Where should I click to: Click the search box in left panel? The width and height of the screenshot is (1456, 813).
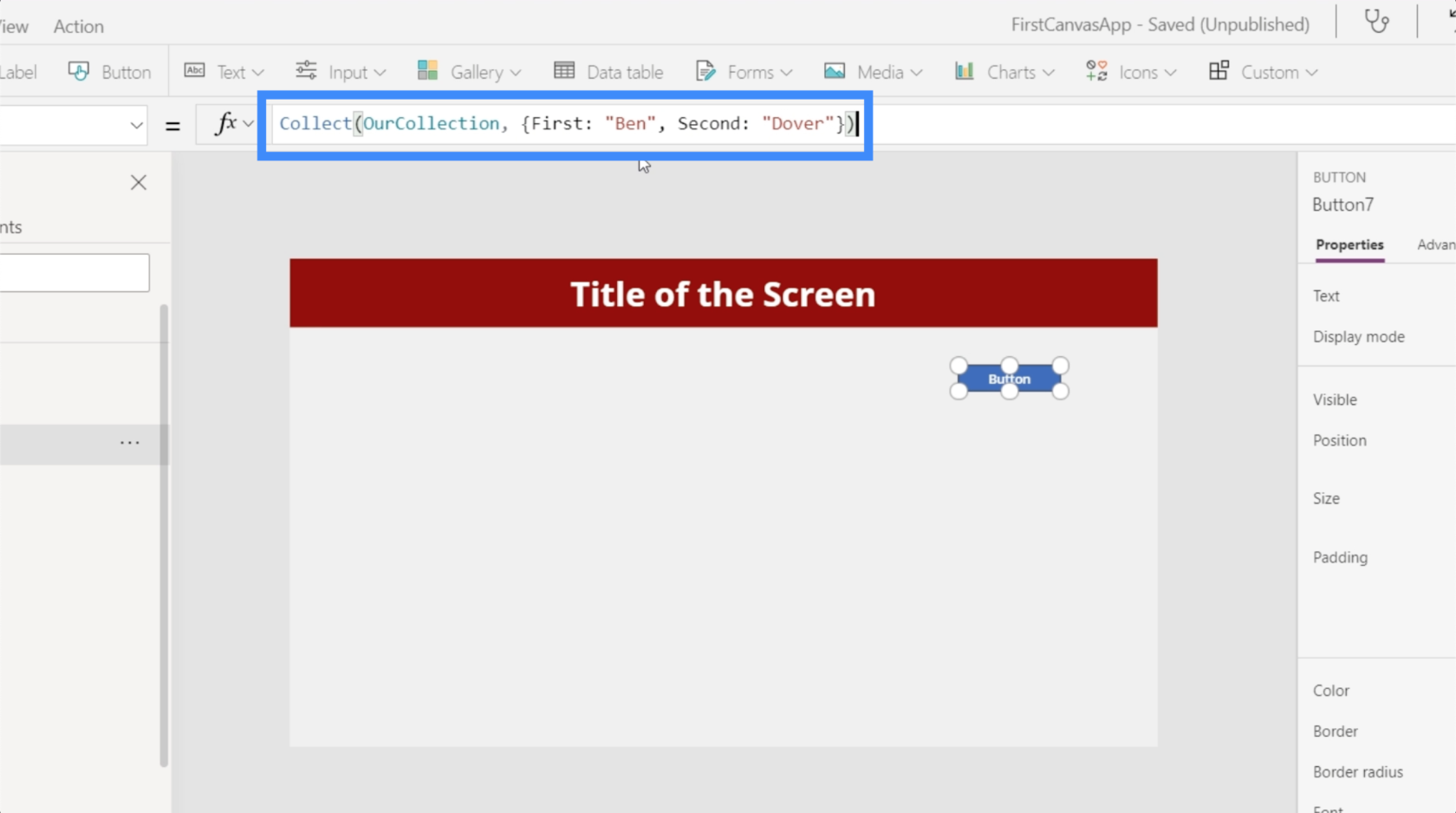point(75,272)
